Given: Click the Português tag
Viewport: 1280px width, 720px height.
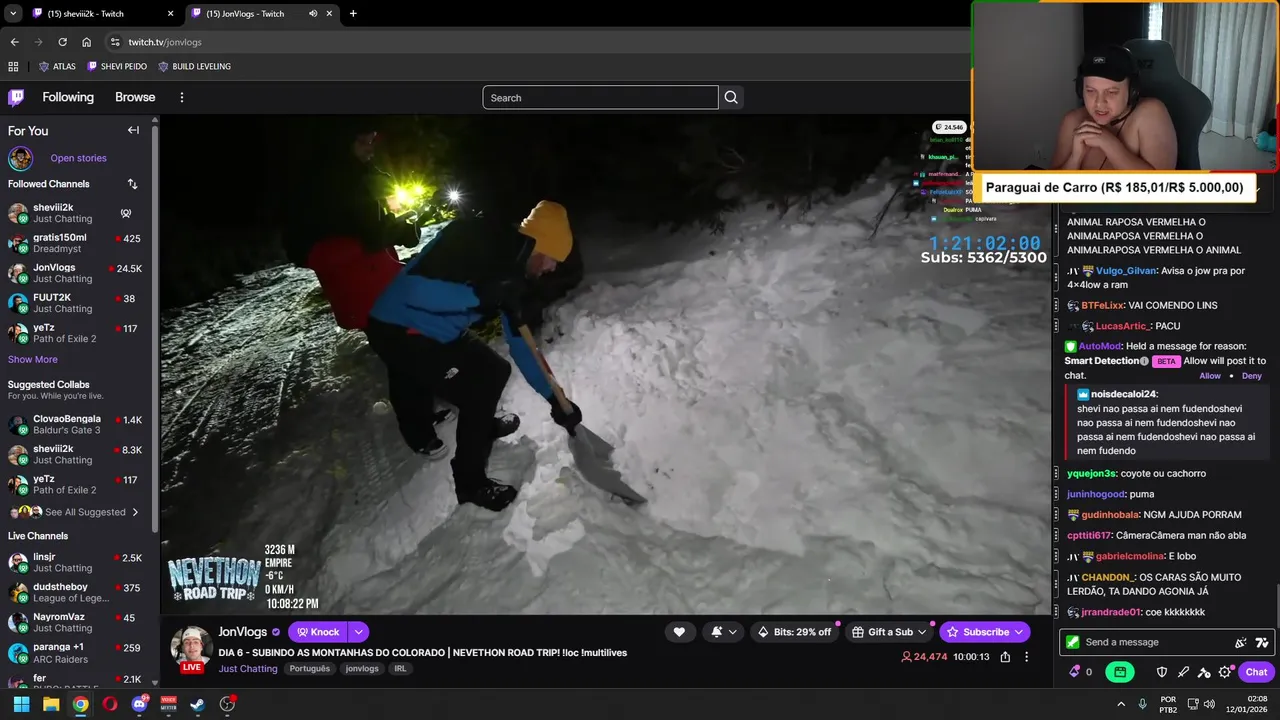Looking at the screenshot, I should coord(310,669).
